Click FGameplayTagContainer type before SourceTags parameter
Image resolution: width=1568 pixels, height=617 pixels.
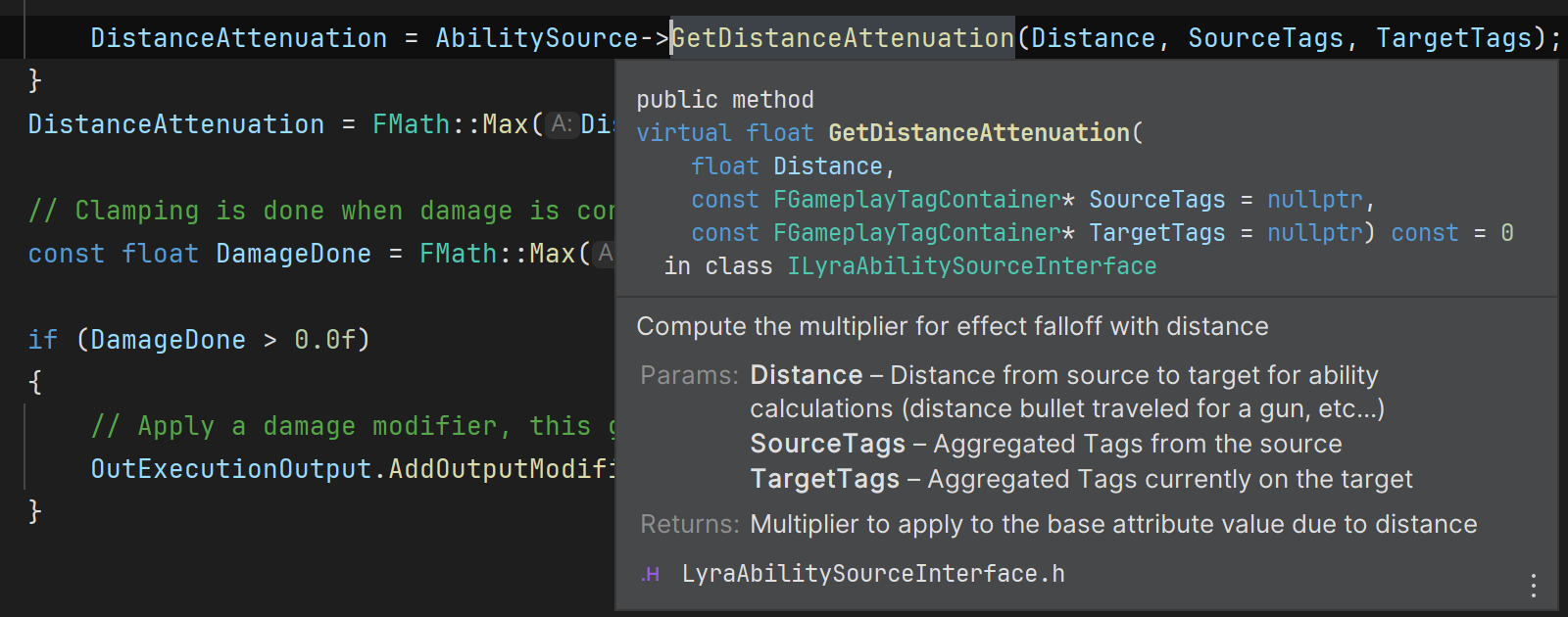(x=916, y=200)
